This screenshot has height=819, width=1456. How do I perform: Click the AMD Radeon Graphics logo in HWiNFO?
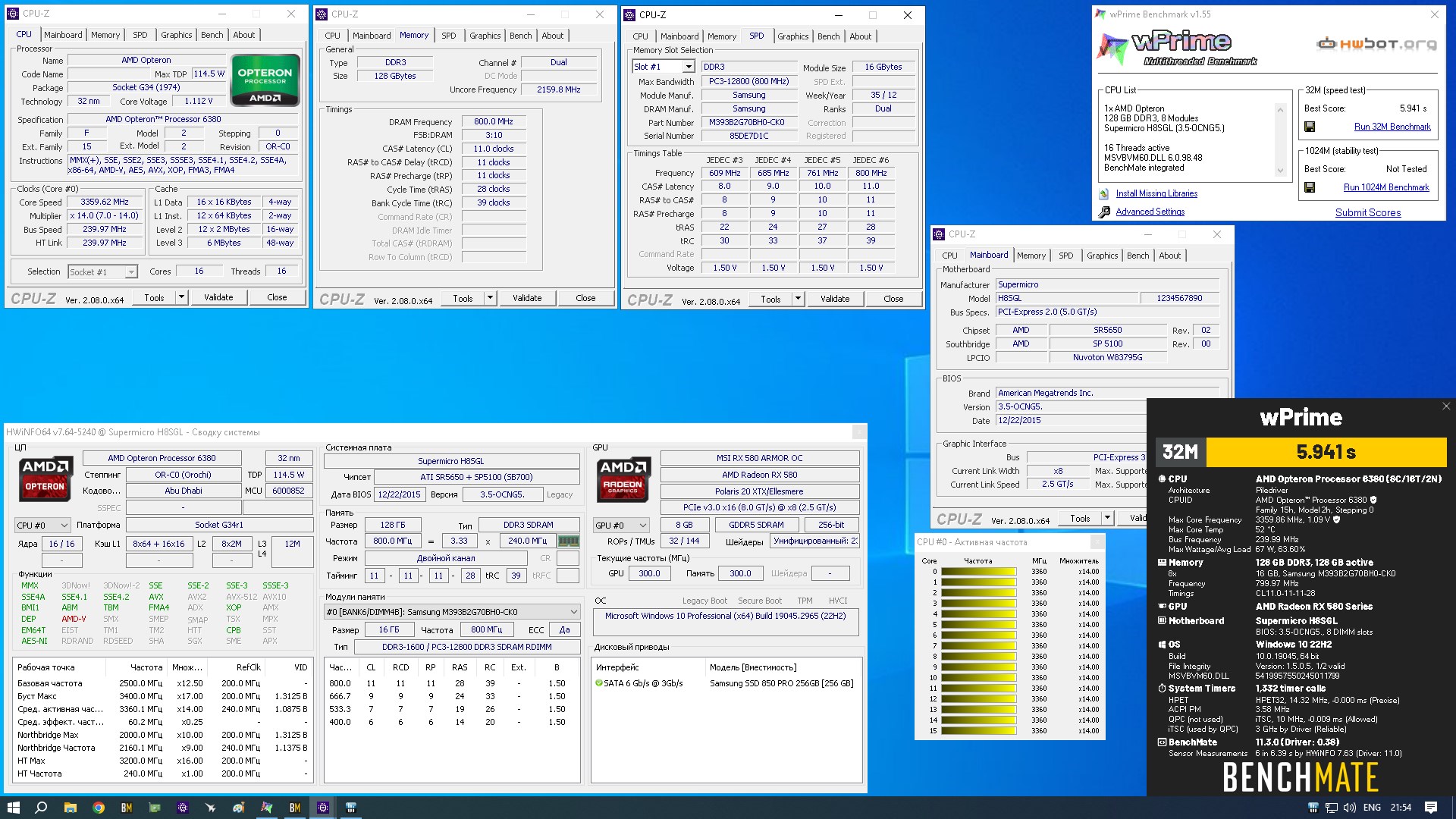[x=623, y=479]
